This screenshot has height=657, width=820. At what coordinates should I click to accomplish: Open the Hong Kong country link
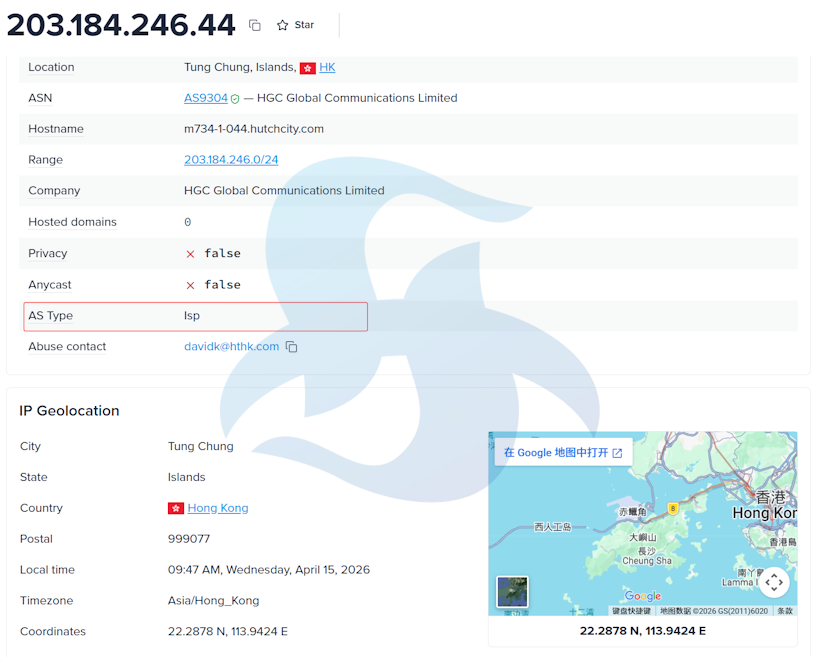click(x=218, y=508)
